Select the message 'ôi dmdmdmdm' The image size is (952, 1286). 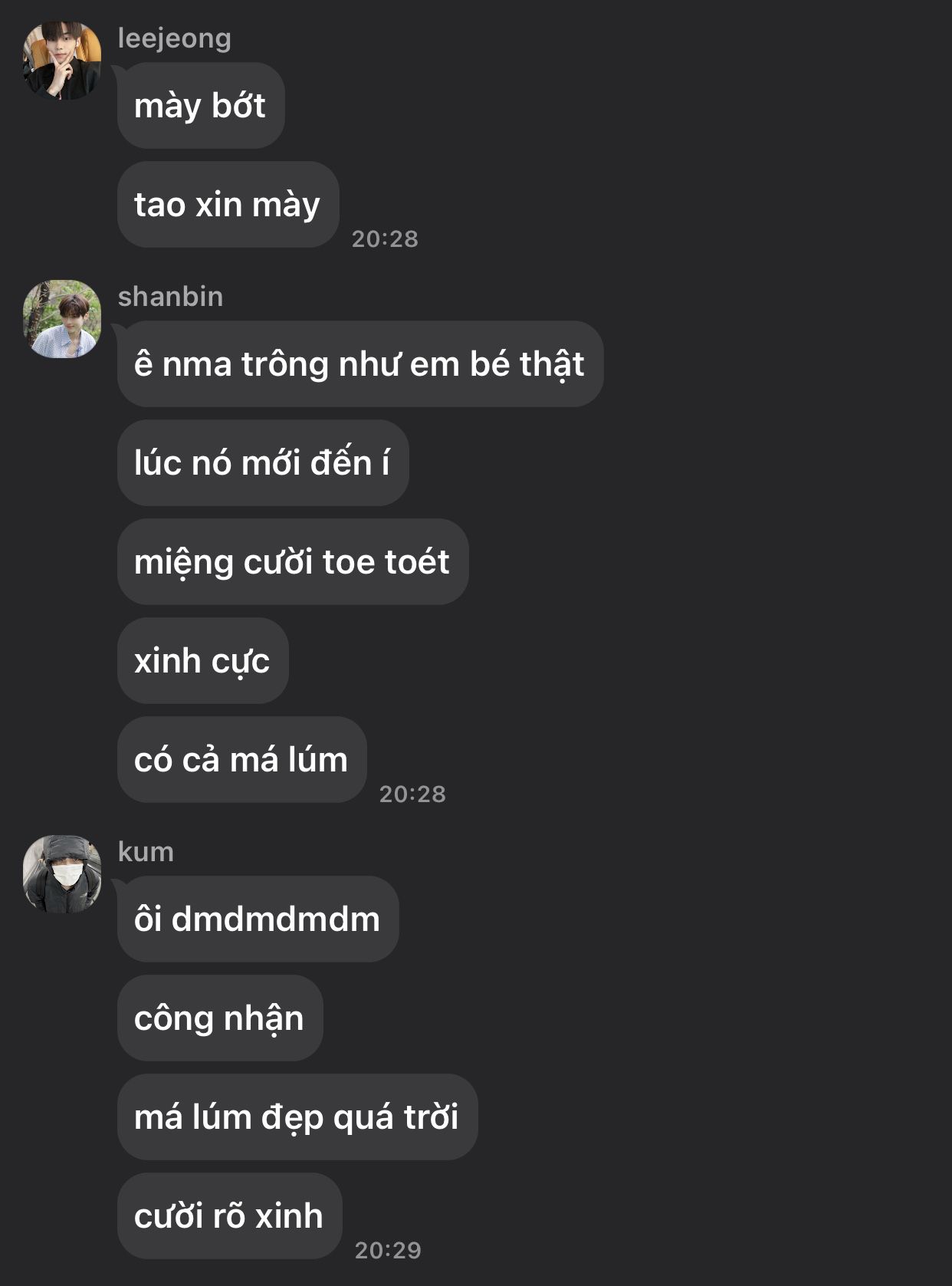click(258, 919)
